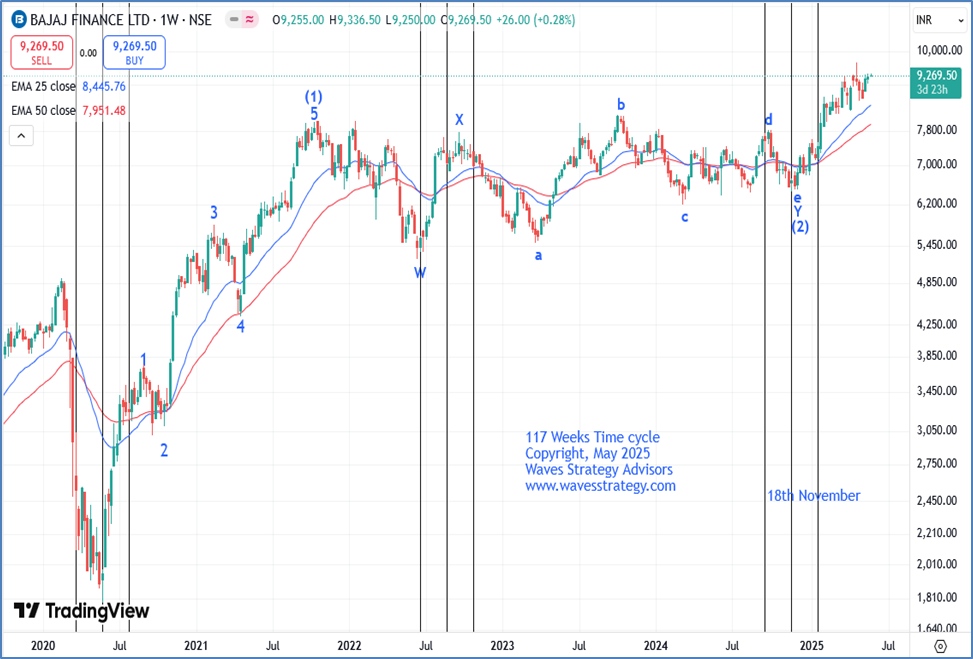Select the 'Copyright, May 2025' annotation line
The height and width of the screenshot is (659, 973).
(x=588, y=453)
